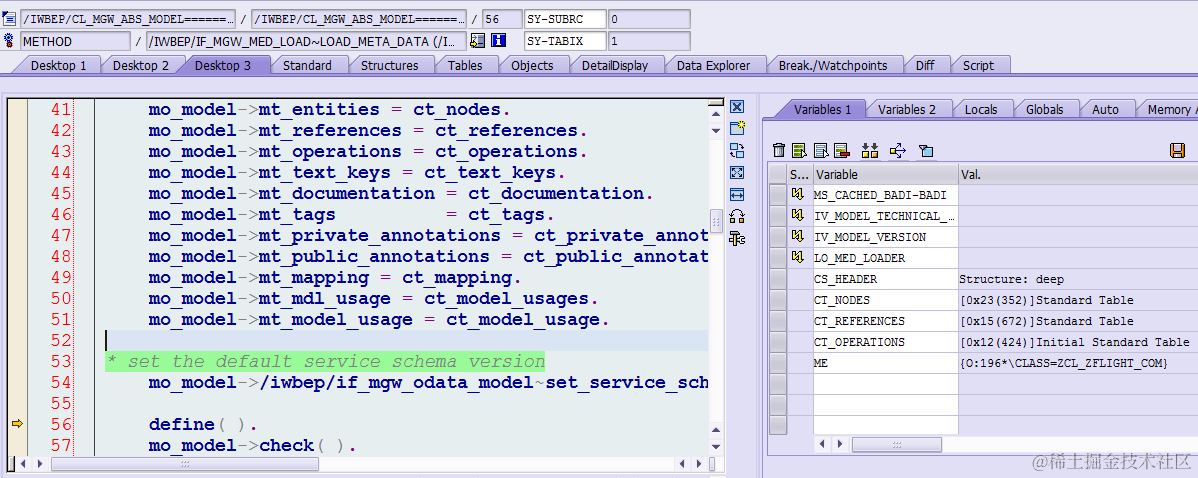The image size is (1198, 478).
Task: Click the program icon at the top-left header
Action: point(9,19)
